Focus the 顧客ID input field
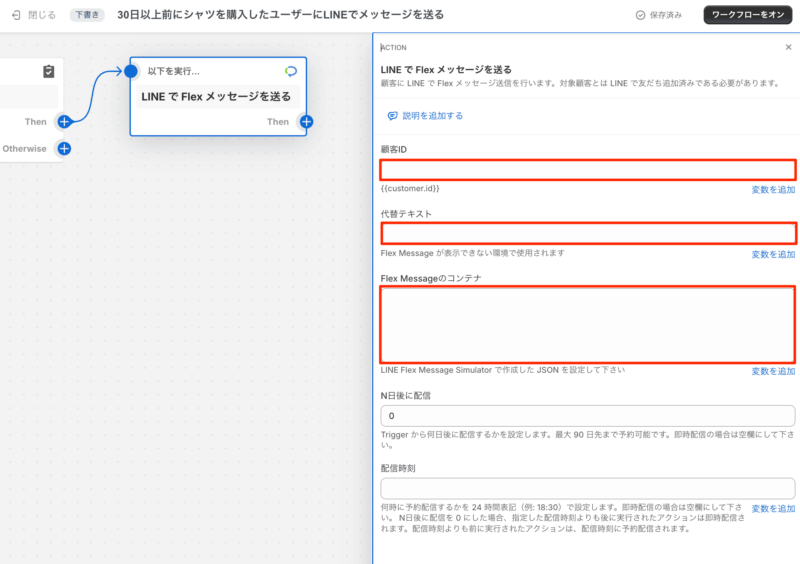800x564 pixels. [588, 170]
